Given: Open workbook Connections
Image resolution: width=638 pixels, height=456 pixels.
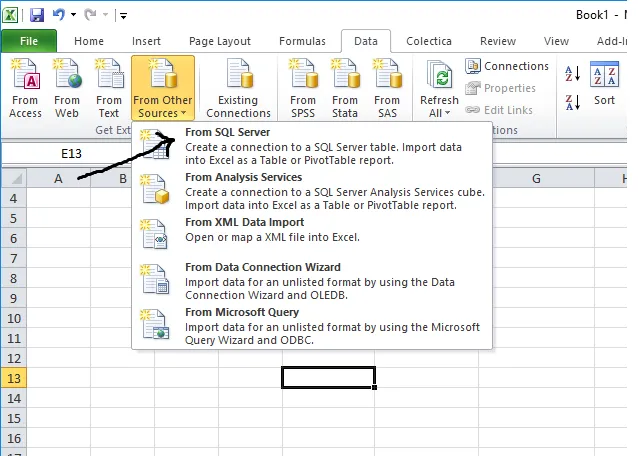Looking at the screenshot, I should point(507,66).
